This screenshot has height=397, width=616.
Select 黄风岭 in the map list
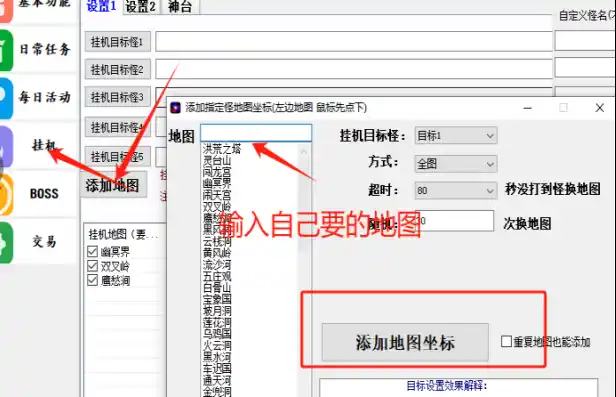point(217,253)
